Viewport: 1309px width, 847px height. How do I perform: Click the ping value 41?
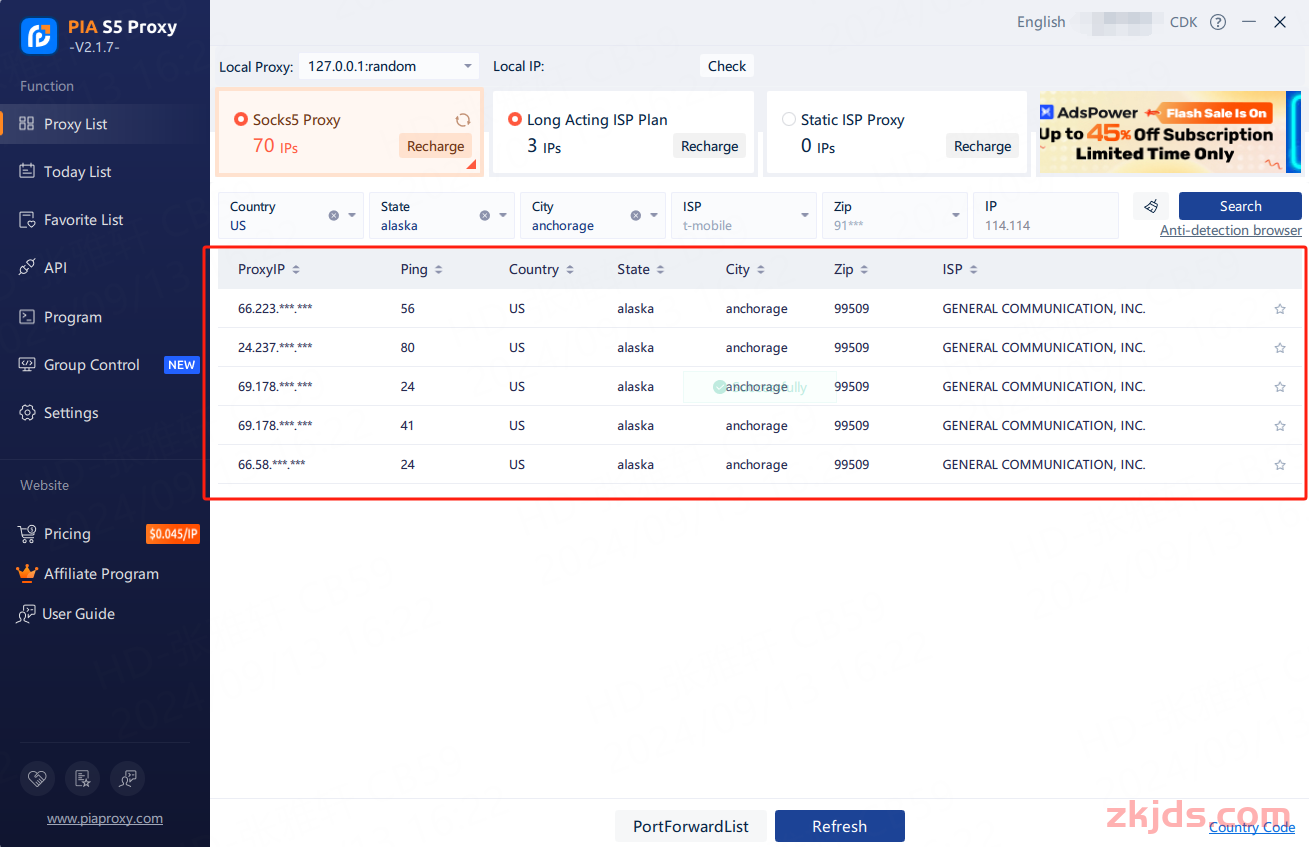tap(408, 426)
